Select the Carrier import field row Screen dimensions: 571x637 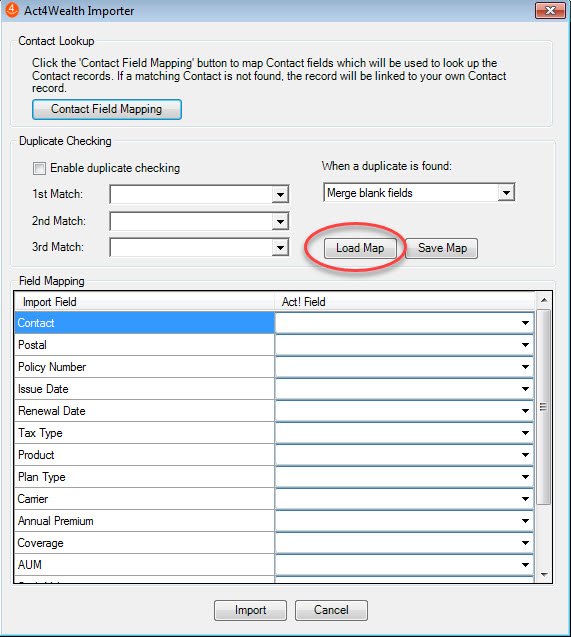click(145, 499)
